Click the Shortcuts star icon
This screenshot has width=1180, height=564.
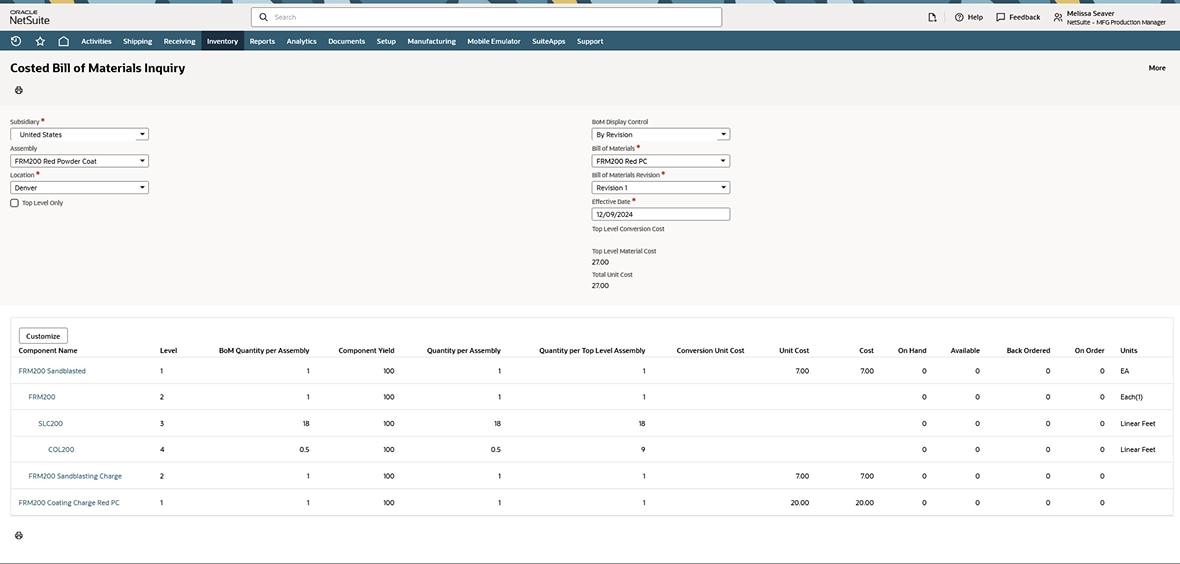tap(40, 41)
